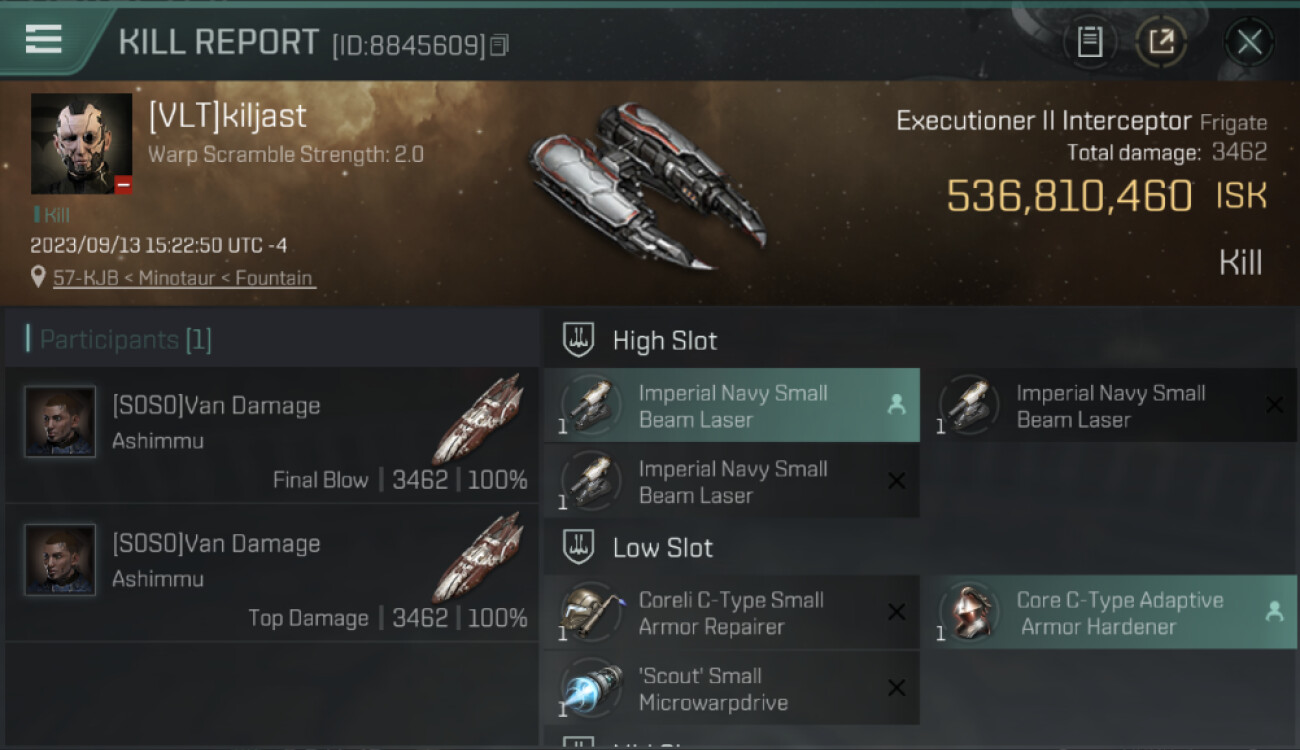Click the X beside 'Scout' Small Microwarpdrive
Viewport: 1300px width, 750px height.
(897, 688)
